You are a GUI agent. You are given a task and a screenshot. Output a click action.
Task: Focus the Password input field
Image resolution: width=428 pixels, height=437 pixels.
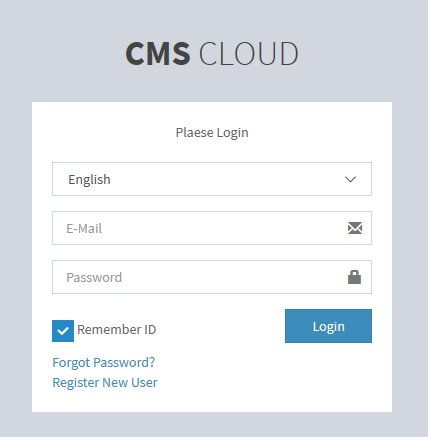point(212,277)
